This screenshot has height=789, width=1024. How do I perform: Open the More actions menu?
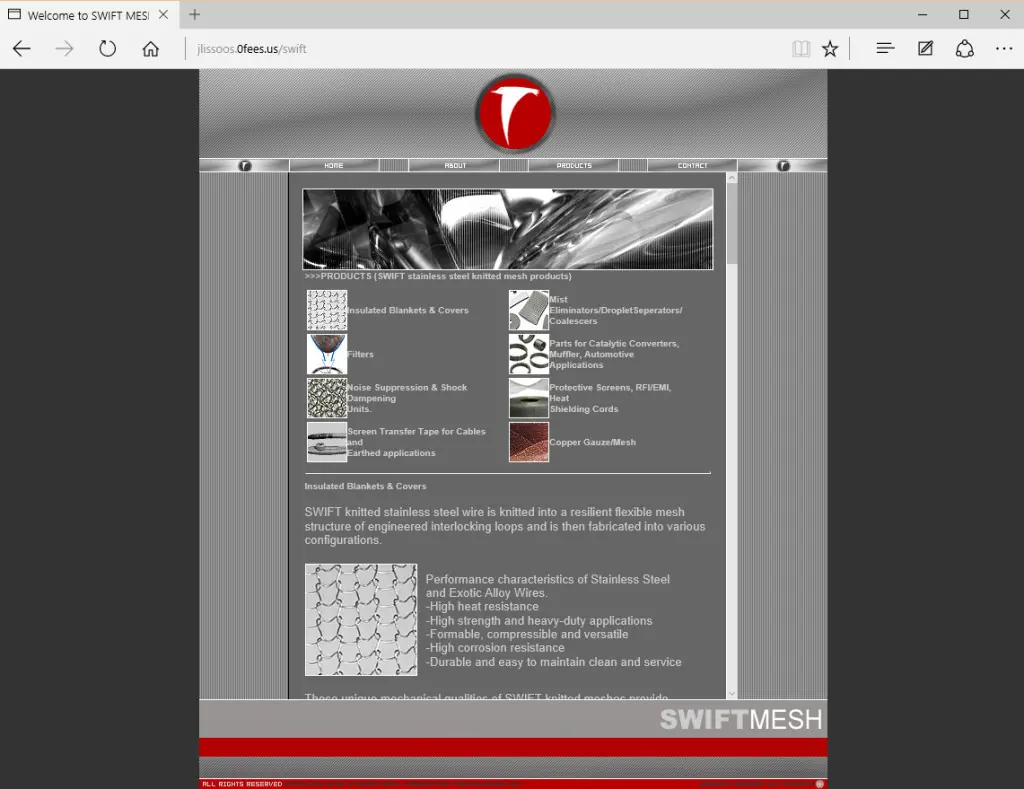coord(1004,48)
